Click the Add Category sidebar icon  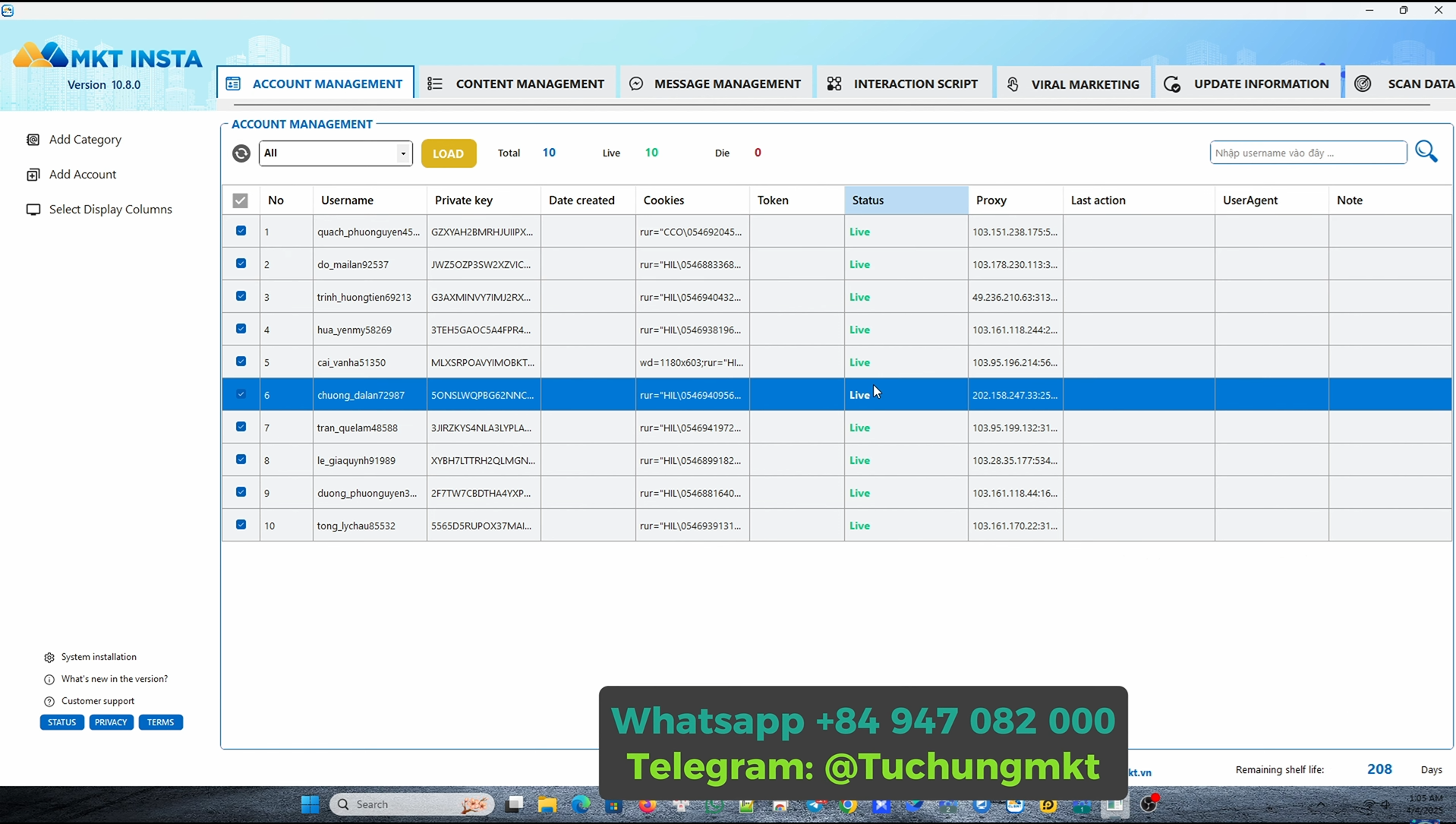click(33, 140)
